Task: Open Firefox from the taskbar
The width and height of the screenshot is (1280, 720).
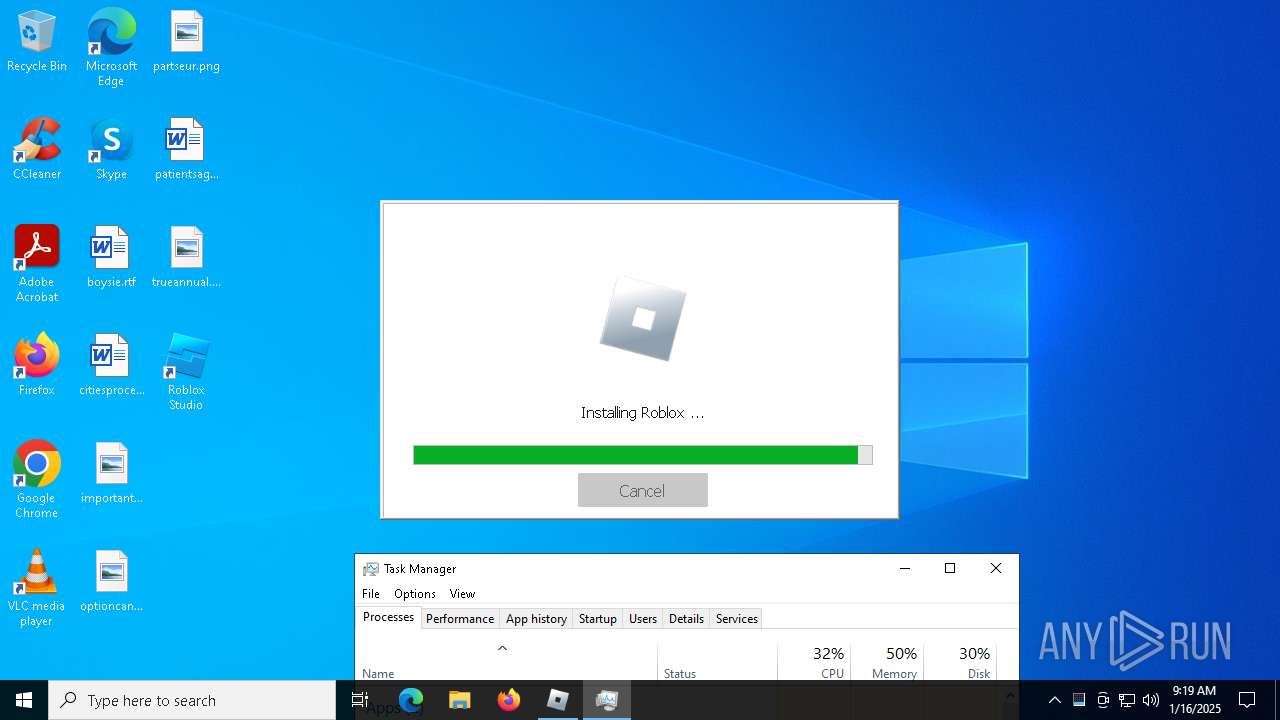Action: pyautogui.click(x=509, y=700)
